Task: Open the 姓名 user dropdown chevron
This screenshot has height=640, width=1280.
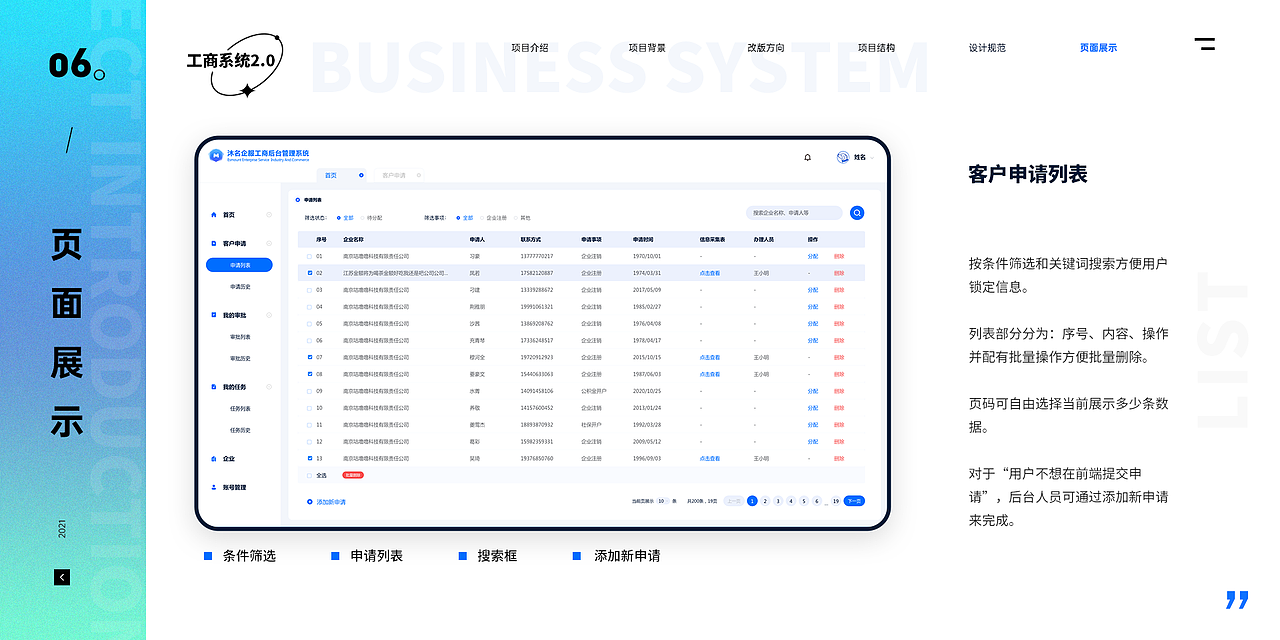Action: tap(872, 158)
